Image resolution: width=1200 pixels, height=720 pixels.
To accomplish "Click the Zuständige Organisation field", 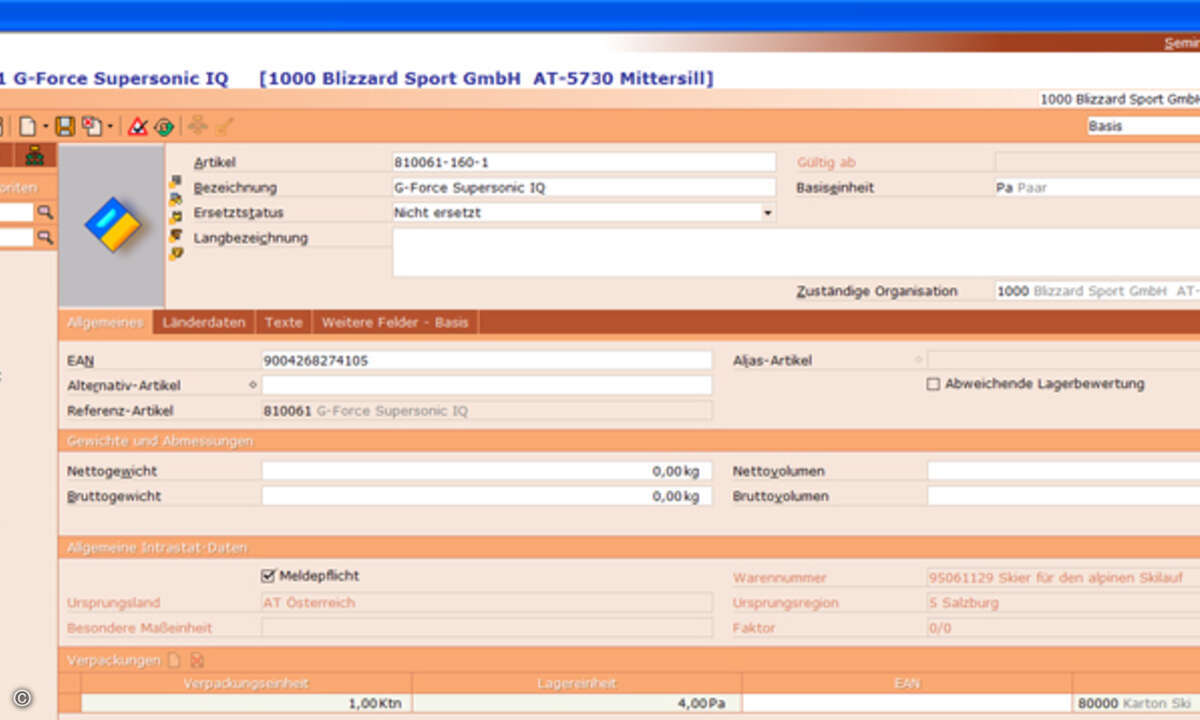I will (x=1097, y=291).
